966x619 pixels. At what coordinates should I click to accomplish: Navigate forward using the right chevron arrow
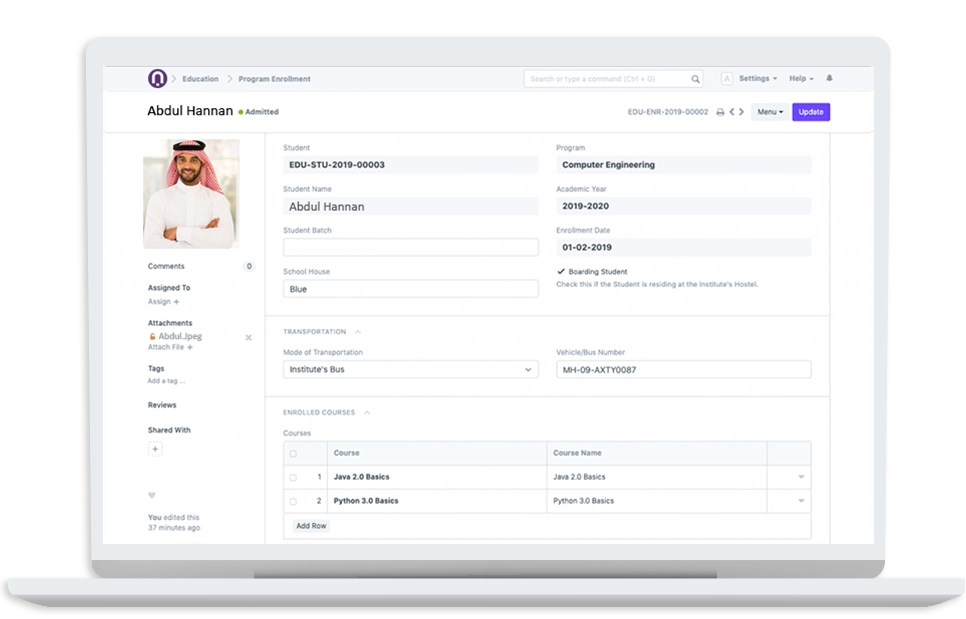(x=742, y=112)
